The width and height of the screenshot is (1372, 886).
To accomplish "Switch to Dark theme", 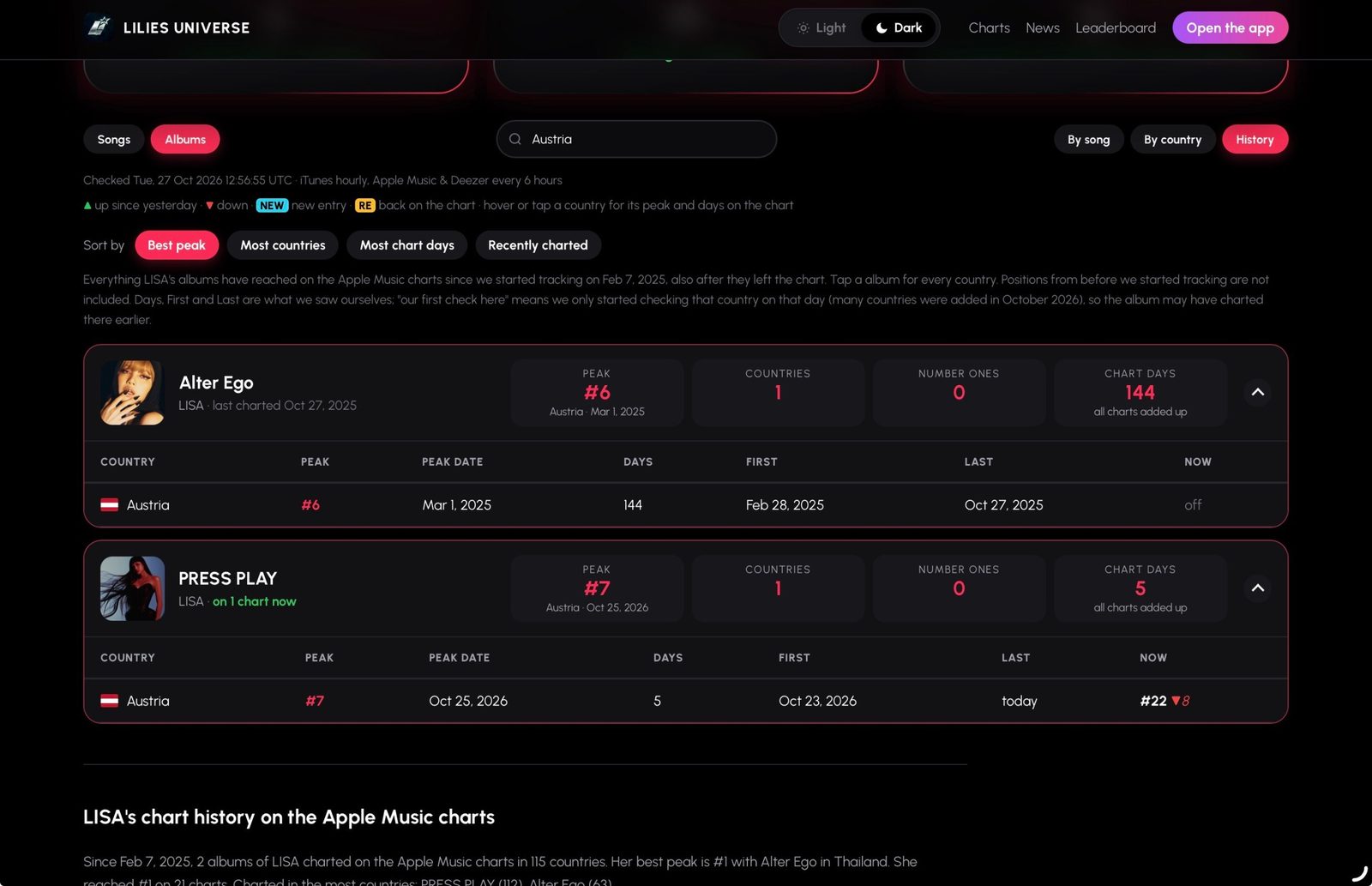I will [899, 27].
